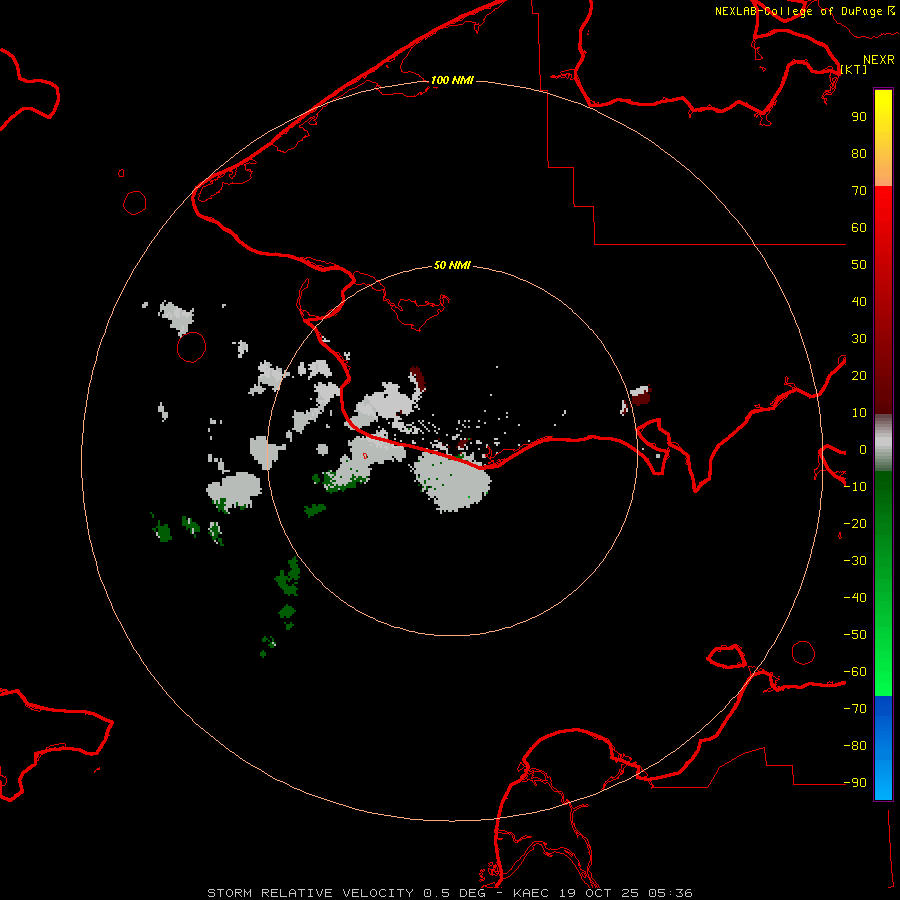
Task: Select the positive 90 value on velocity scale
Action: pos(859,117)
